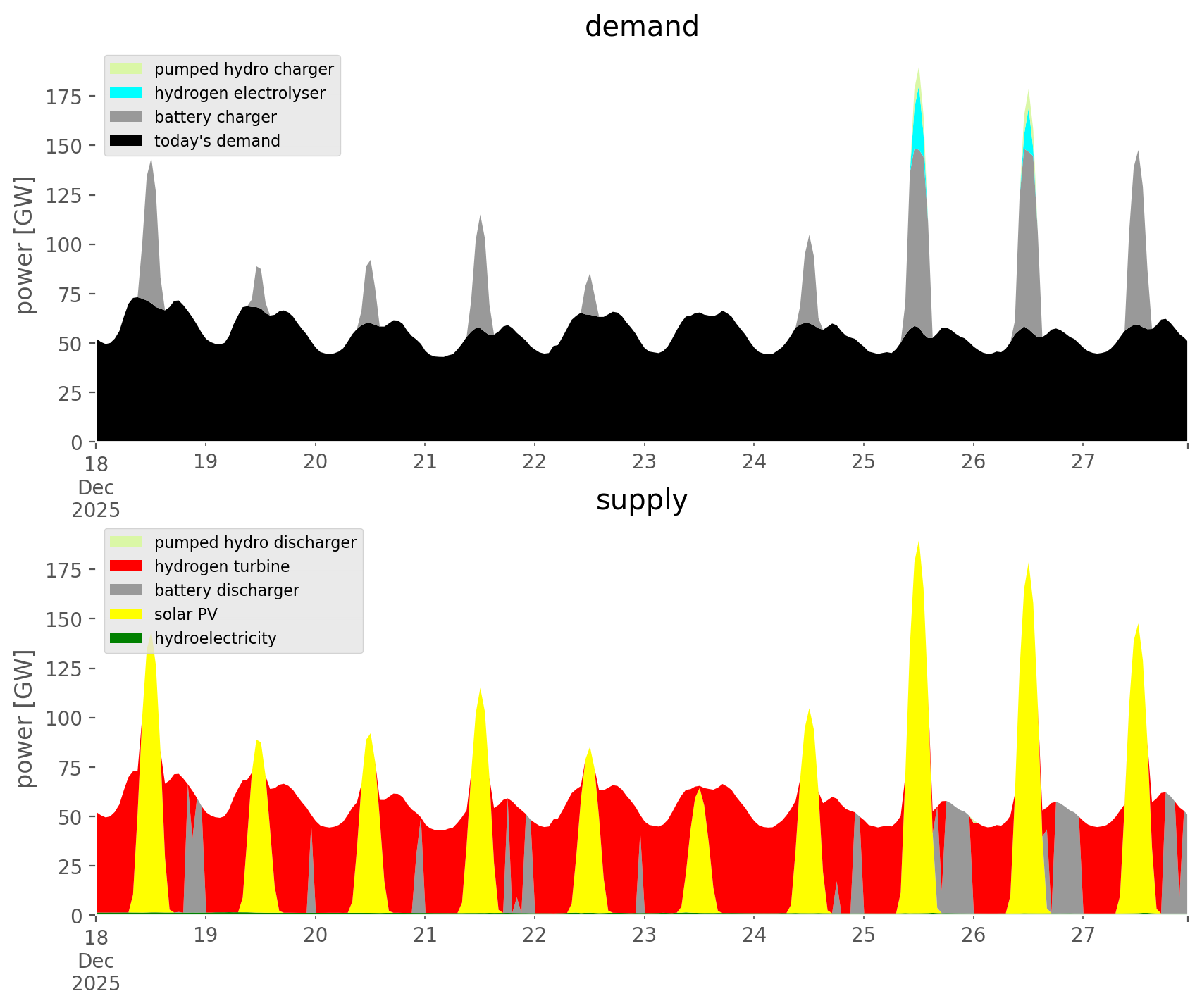Click the red hydrogen turbine legend swatch

click(126, 566)
